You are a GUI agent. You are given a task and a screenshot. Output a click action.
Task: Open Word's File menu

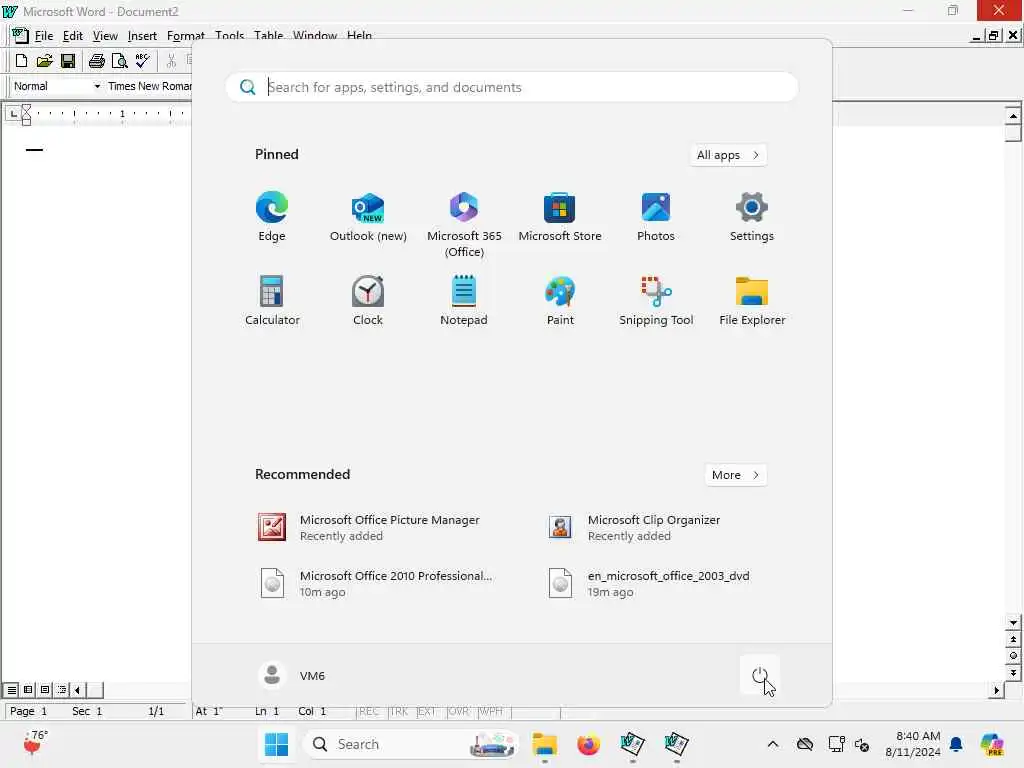coord(44,36)
